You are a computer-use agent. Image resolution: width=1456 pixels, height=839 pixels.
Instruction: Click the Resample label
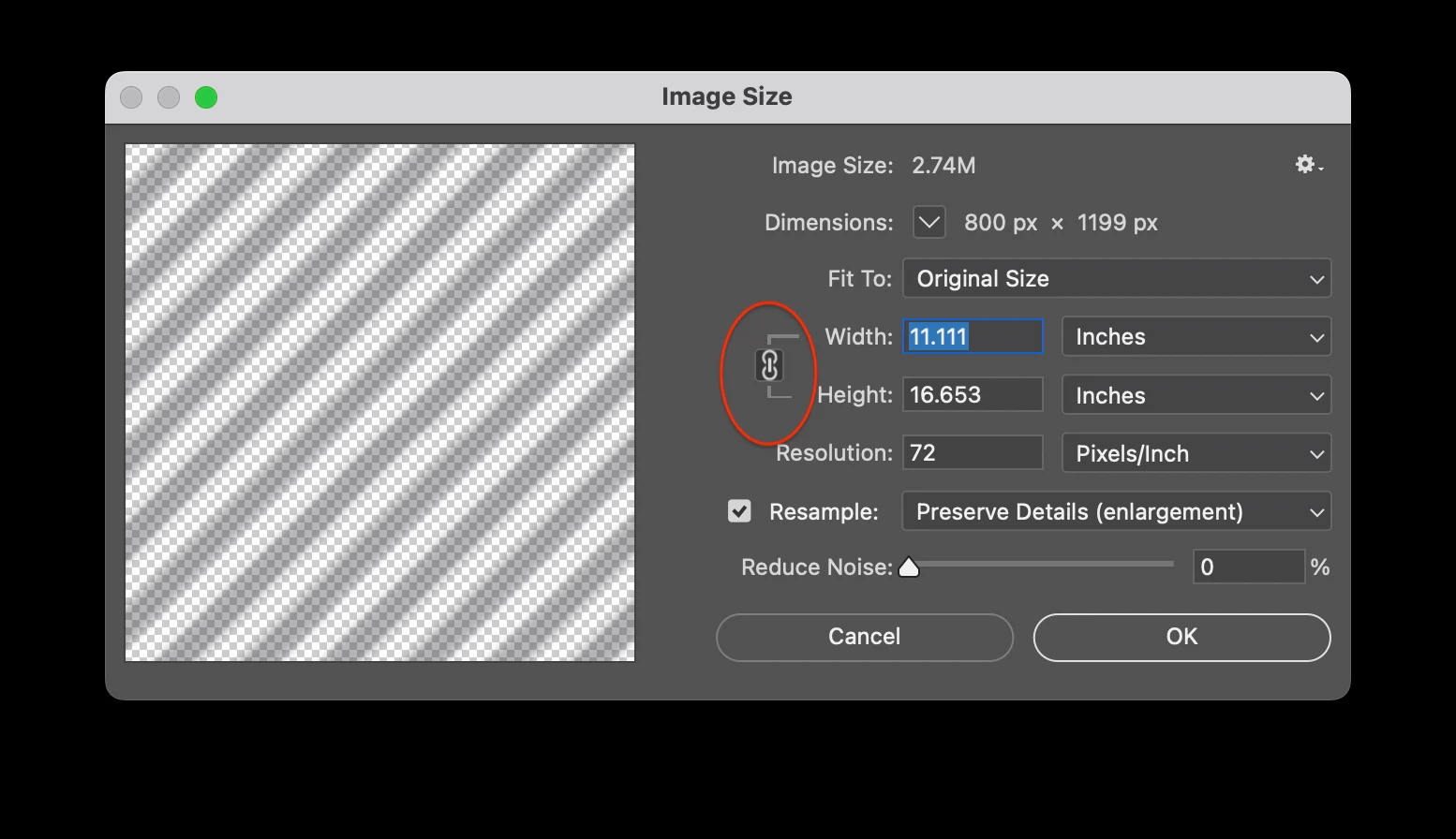[x=824, y=512]
